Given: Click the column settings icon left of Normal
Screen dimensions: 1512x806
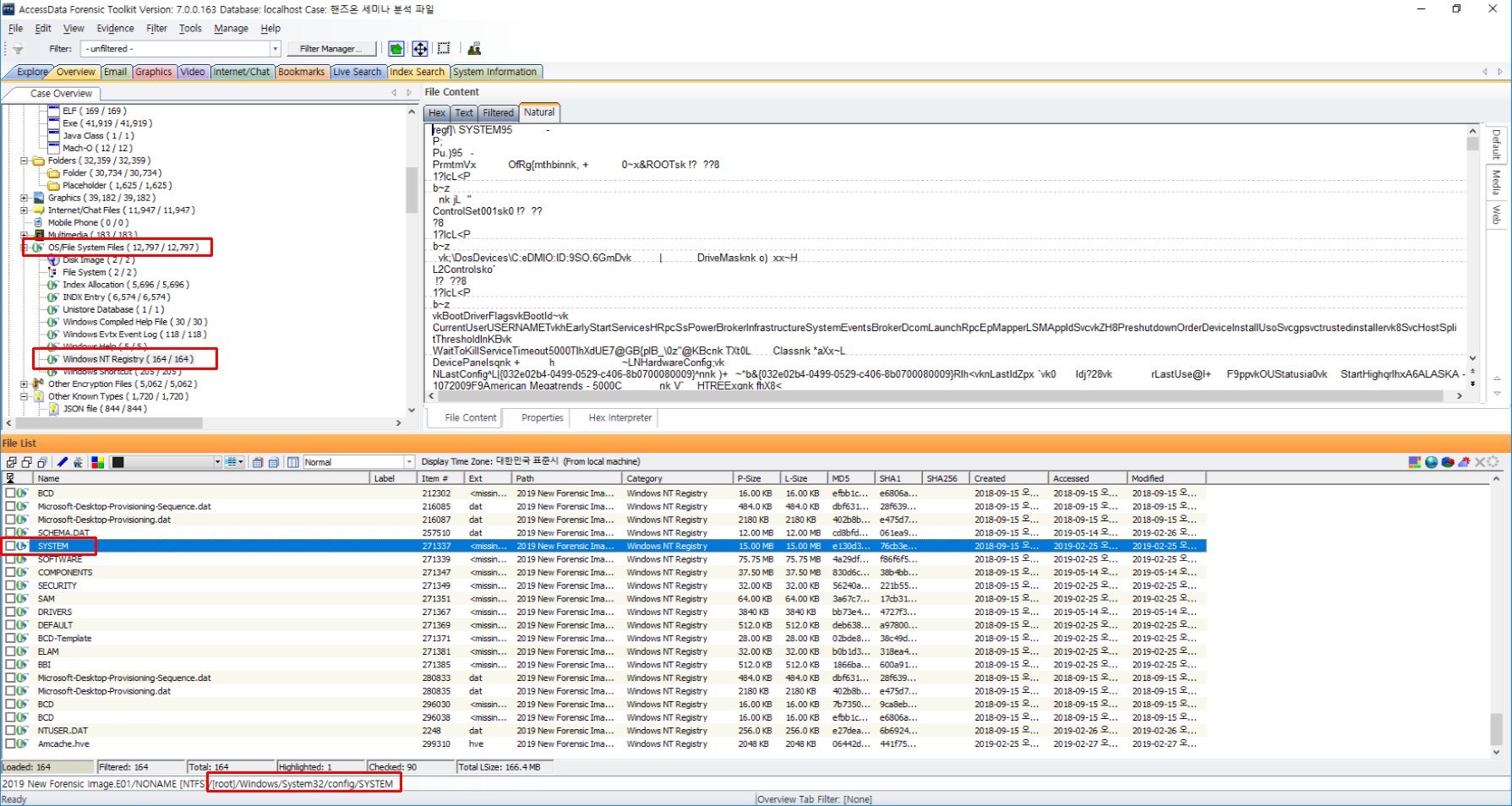Looking at the screenshot, I should pyautogui.click(x=293, y=462).
